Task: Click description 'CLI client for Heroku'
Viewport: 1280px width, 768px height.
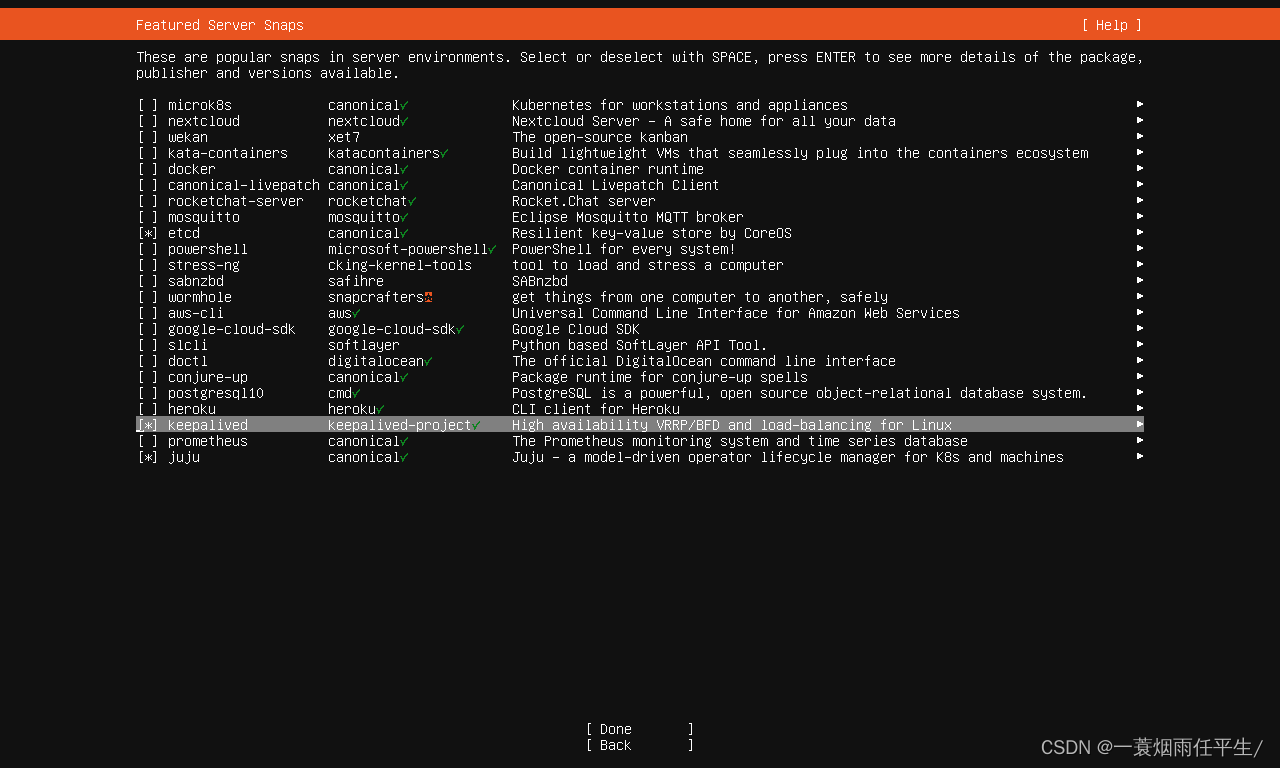Action: (x=596, y=409)
